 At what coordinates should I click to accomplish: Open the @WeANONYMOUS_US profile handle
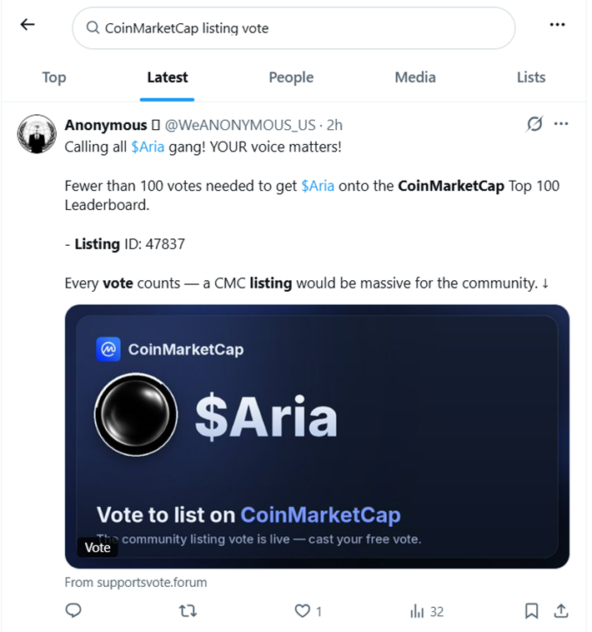point(240,125)
